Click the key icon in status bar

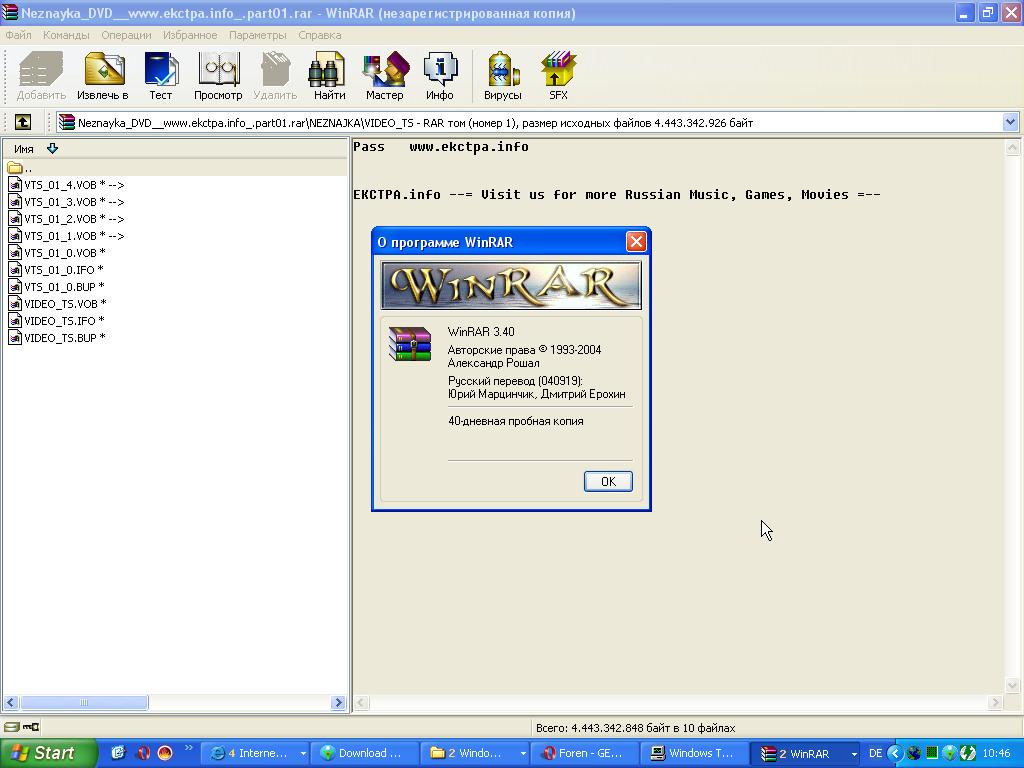31,727
